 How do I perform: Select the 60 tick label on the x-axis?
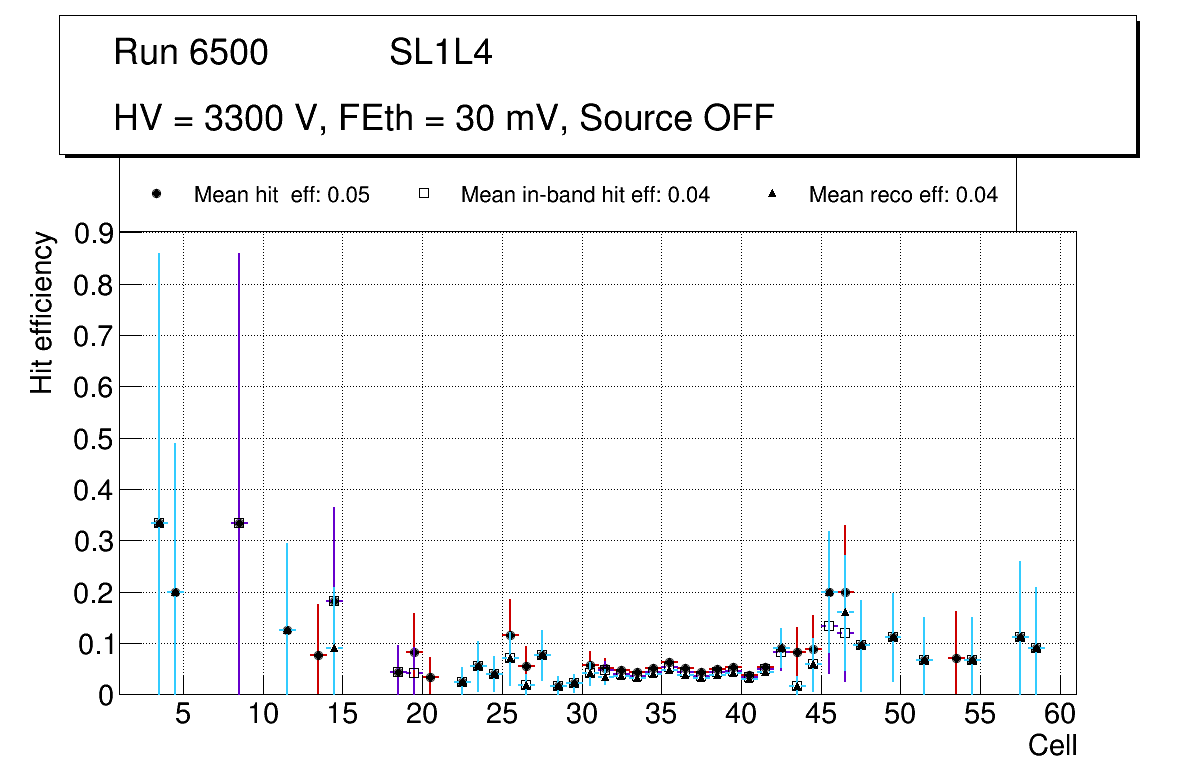point(1060,714)
